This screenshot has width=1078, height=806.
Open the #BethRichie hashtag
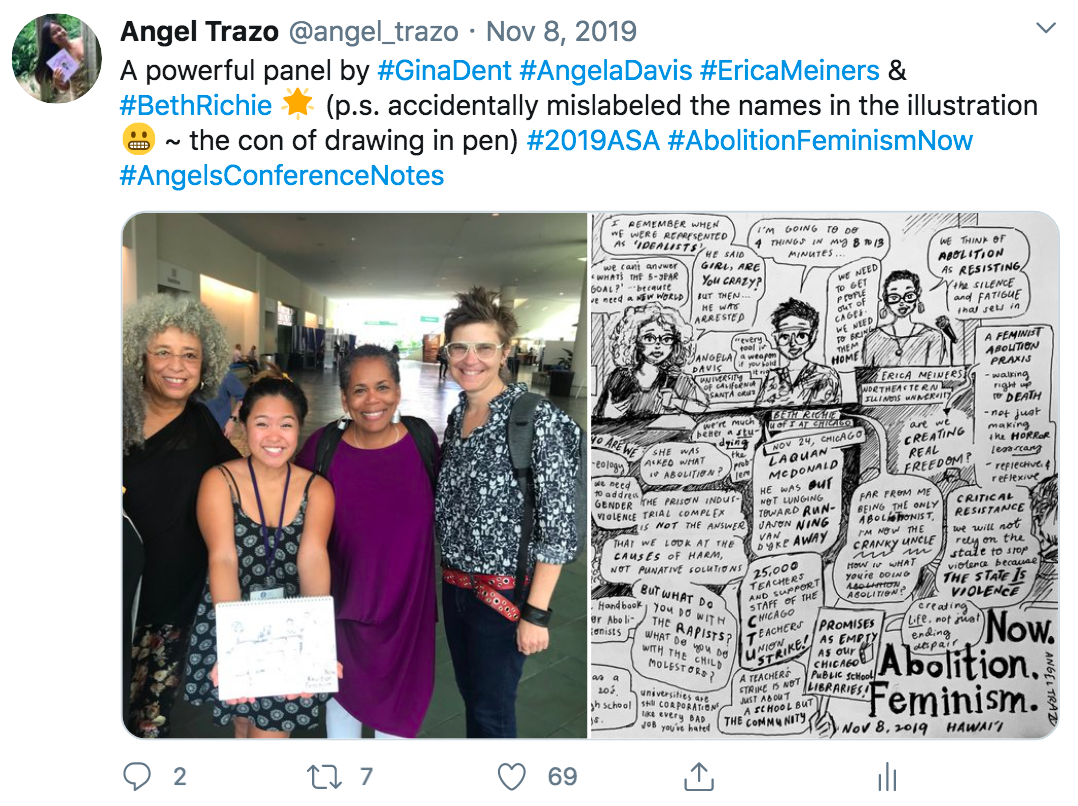pyautogui.click(x=196, y=105)
